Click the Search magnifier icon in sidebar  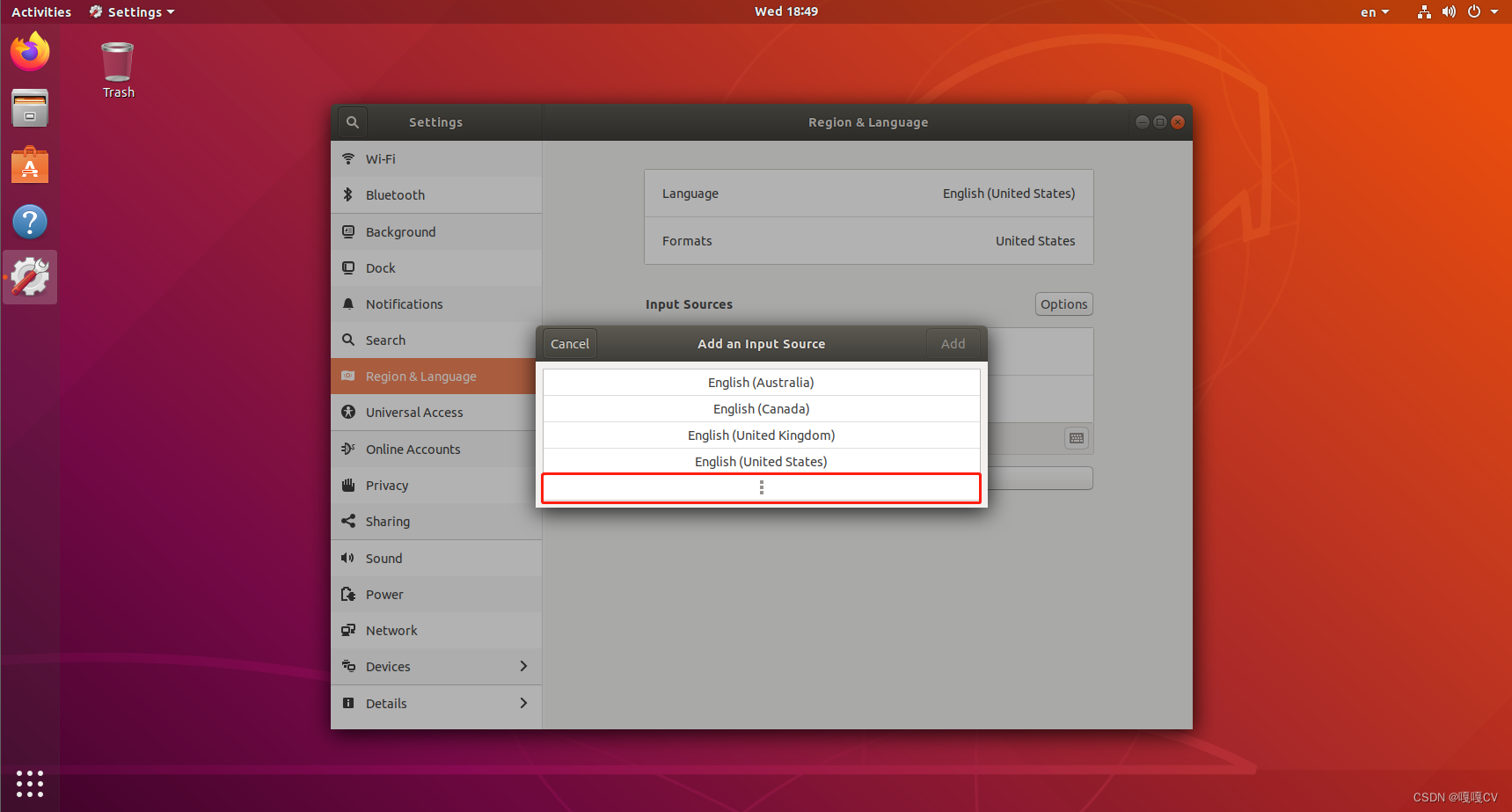(x=348, y=340)
